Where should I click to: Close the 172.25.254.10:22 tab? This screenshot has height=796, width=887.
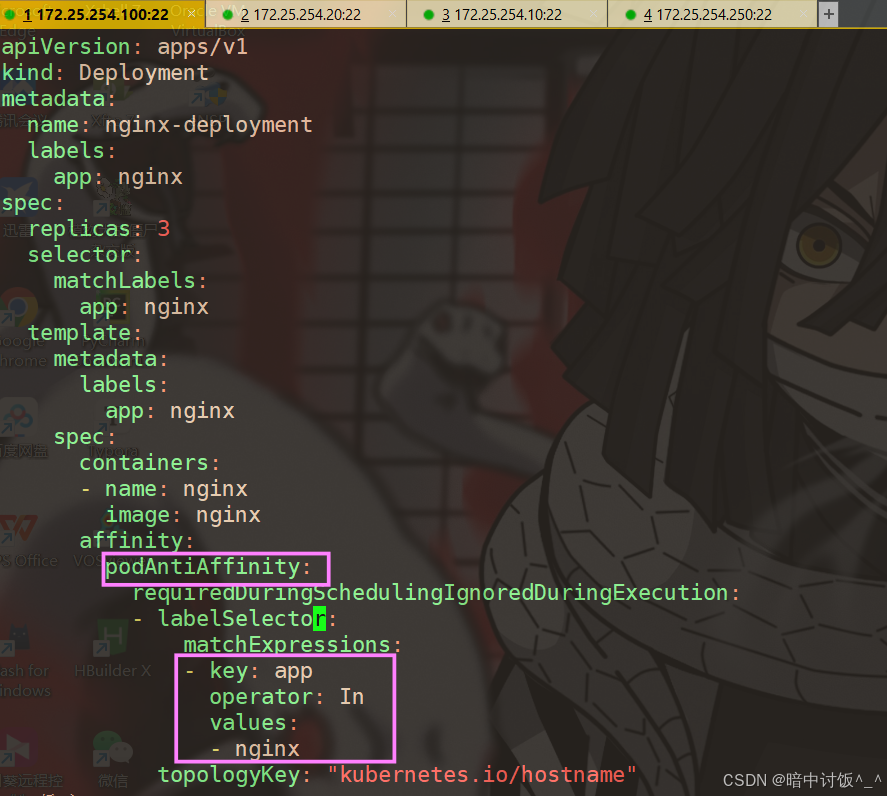(595, 14)
